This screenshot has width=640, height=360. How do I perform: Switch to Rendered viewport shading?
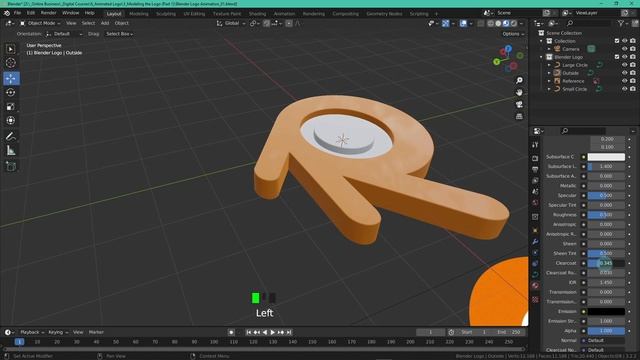[x=514, y=24]
